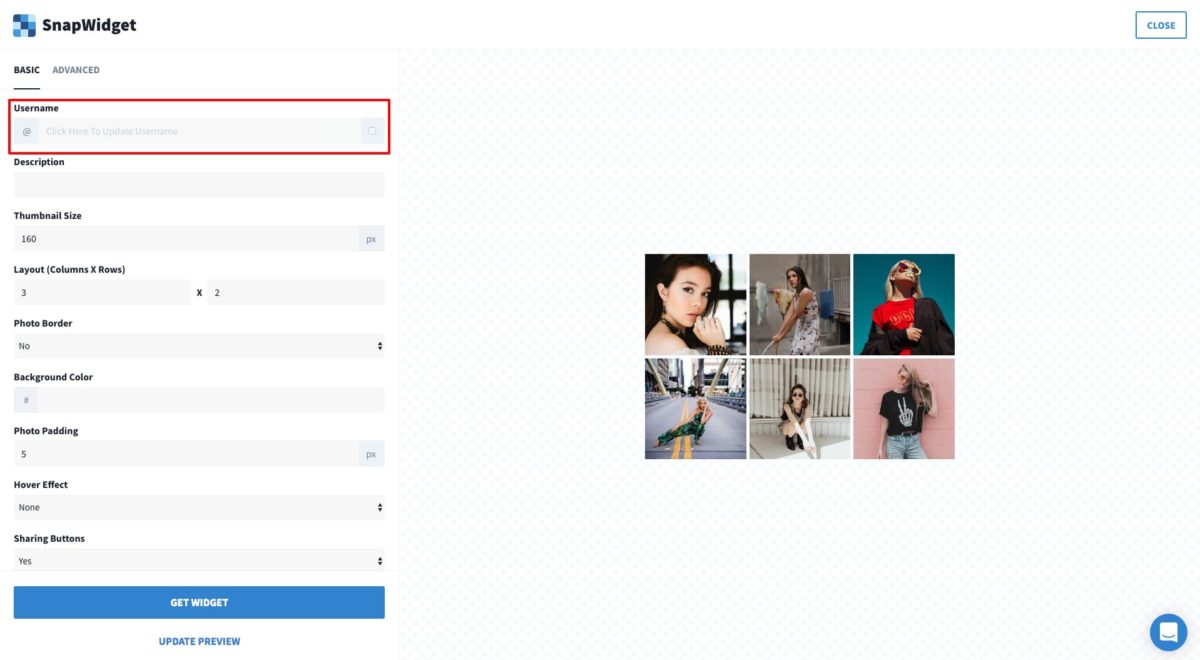Click the GET WIDGET button
Screen dimensions: 1200x660
(199, 602)
